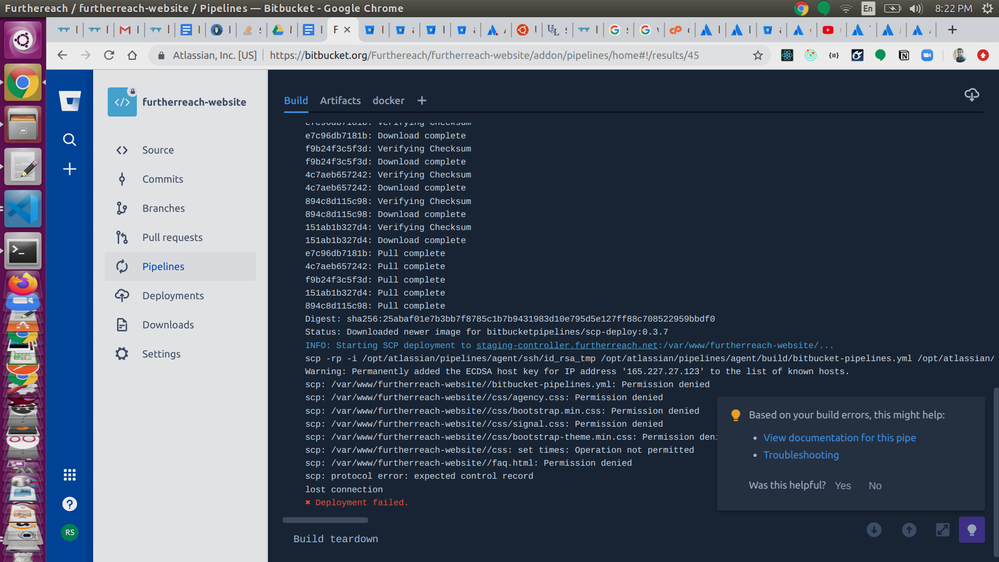Image resolution: width=999 pixels, height=562 pixels.
Task: Answer Yes to Was this helpful
Action: coord(843,486)
